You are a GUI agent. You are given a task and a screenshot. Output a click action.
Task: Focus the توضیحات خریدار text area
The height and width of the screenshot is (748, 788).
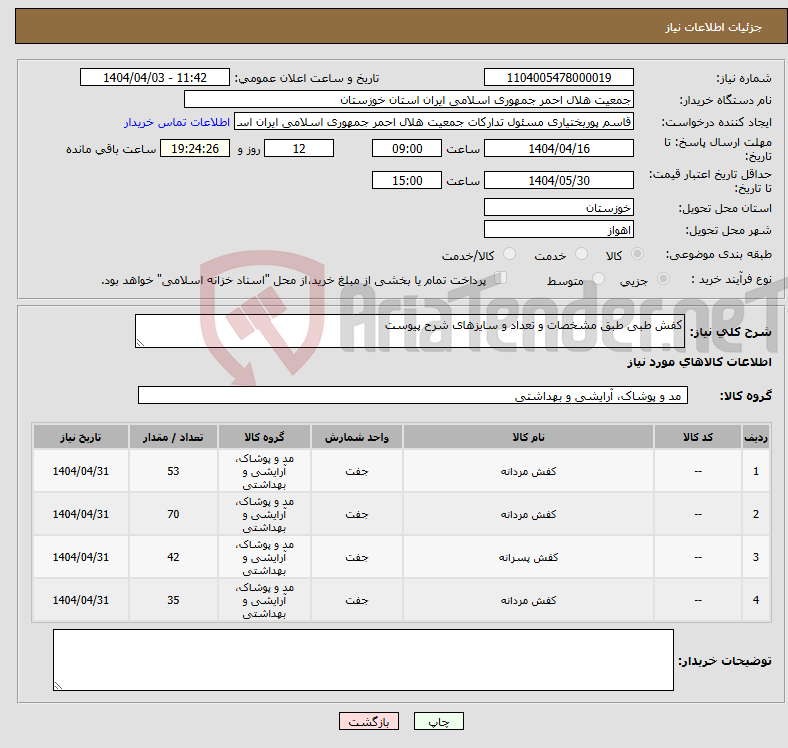[363, 659]
